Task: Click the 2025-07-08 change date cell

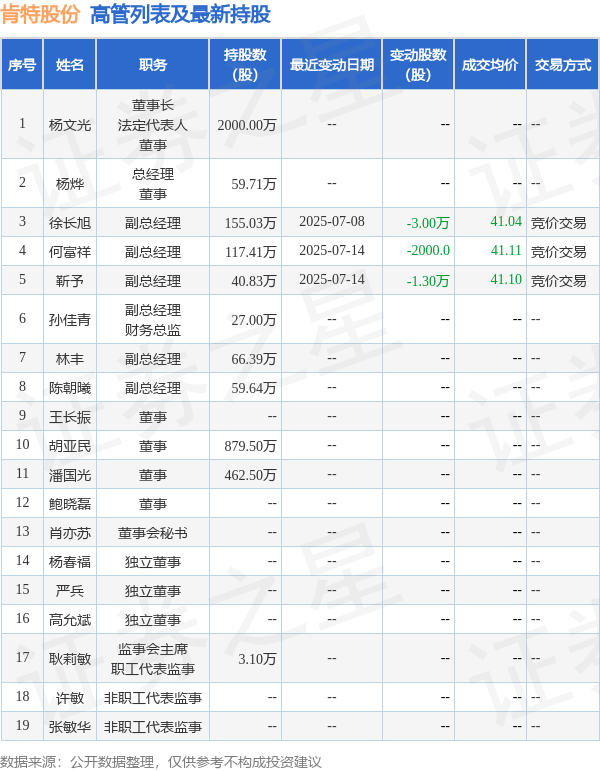Action: pos(332,222)
